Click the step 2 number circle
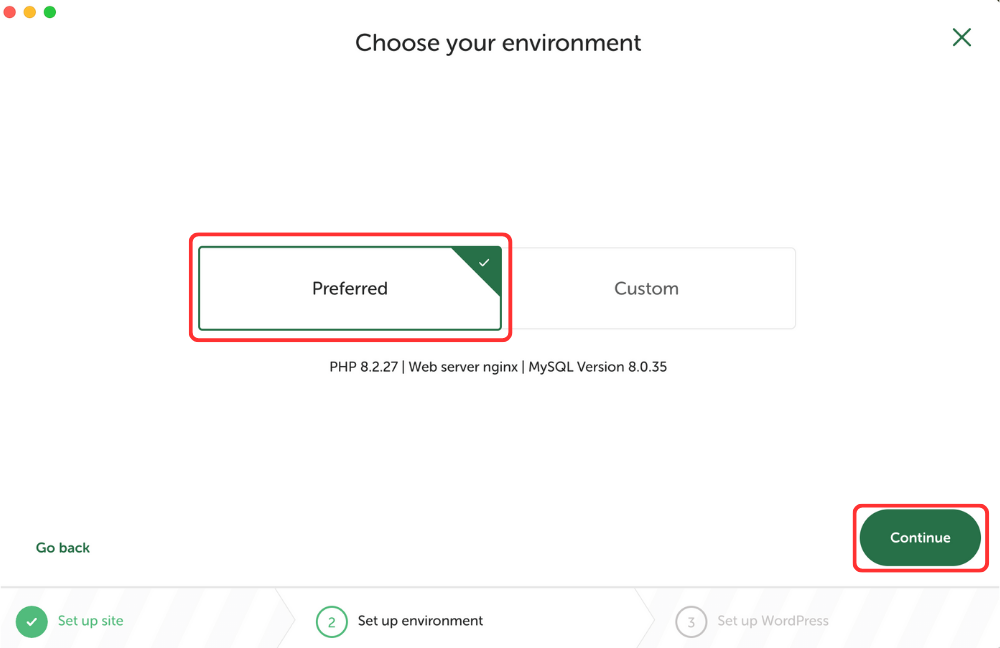The image size is (1000, 648). [332, 622]
